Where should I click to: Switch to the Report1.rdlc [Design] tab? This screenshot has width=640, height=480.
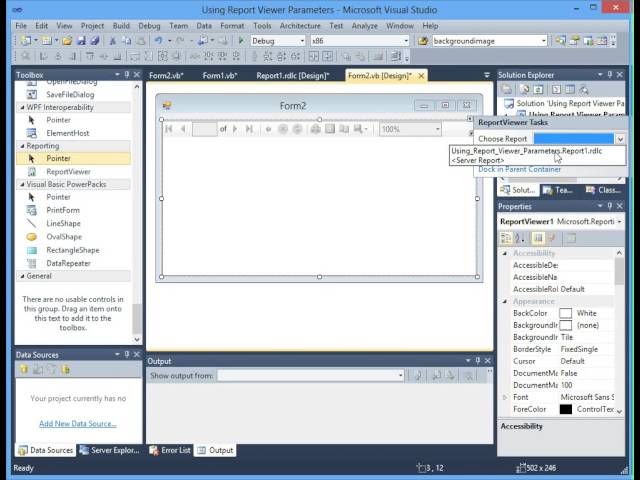point(293,76)
